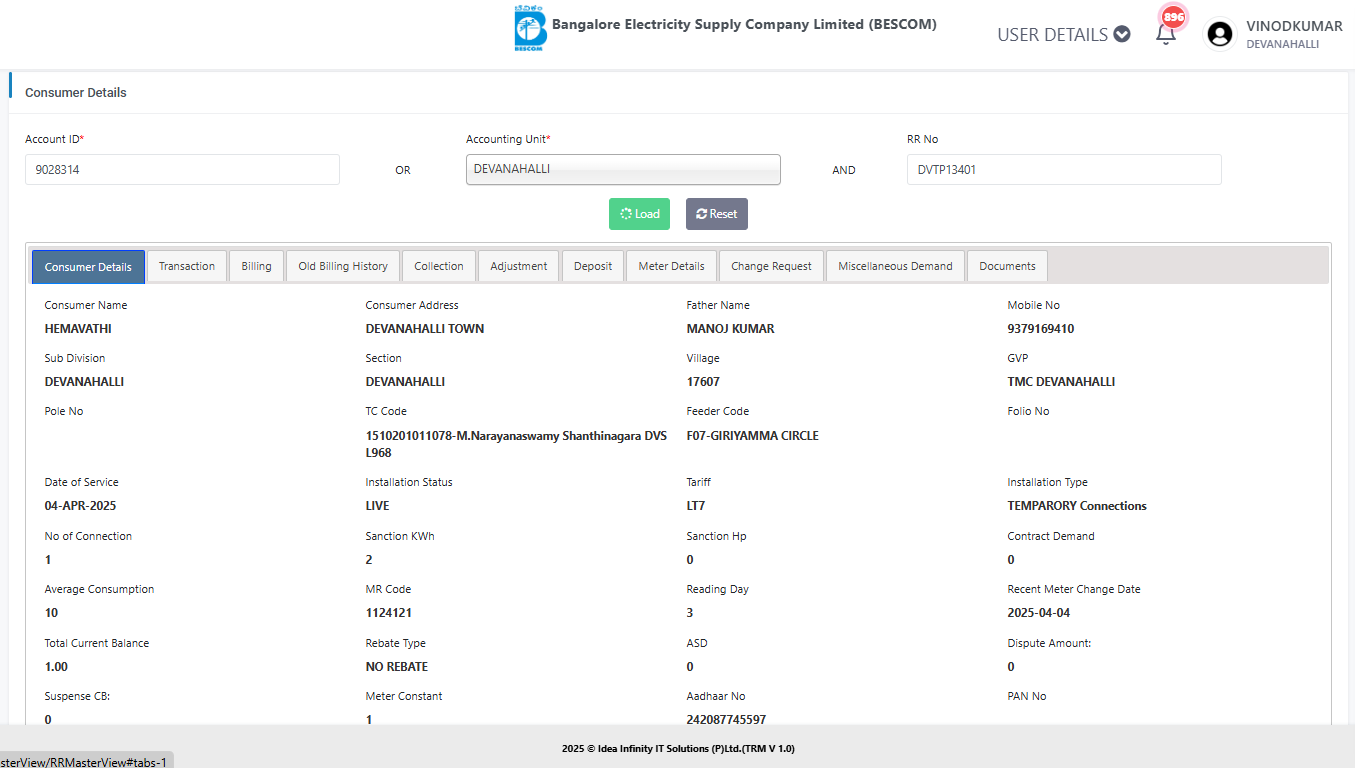Click the Idea Infinity IT Solutions footer text
1355x768 pixels.
(x=678, y=748)
